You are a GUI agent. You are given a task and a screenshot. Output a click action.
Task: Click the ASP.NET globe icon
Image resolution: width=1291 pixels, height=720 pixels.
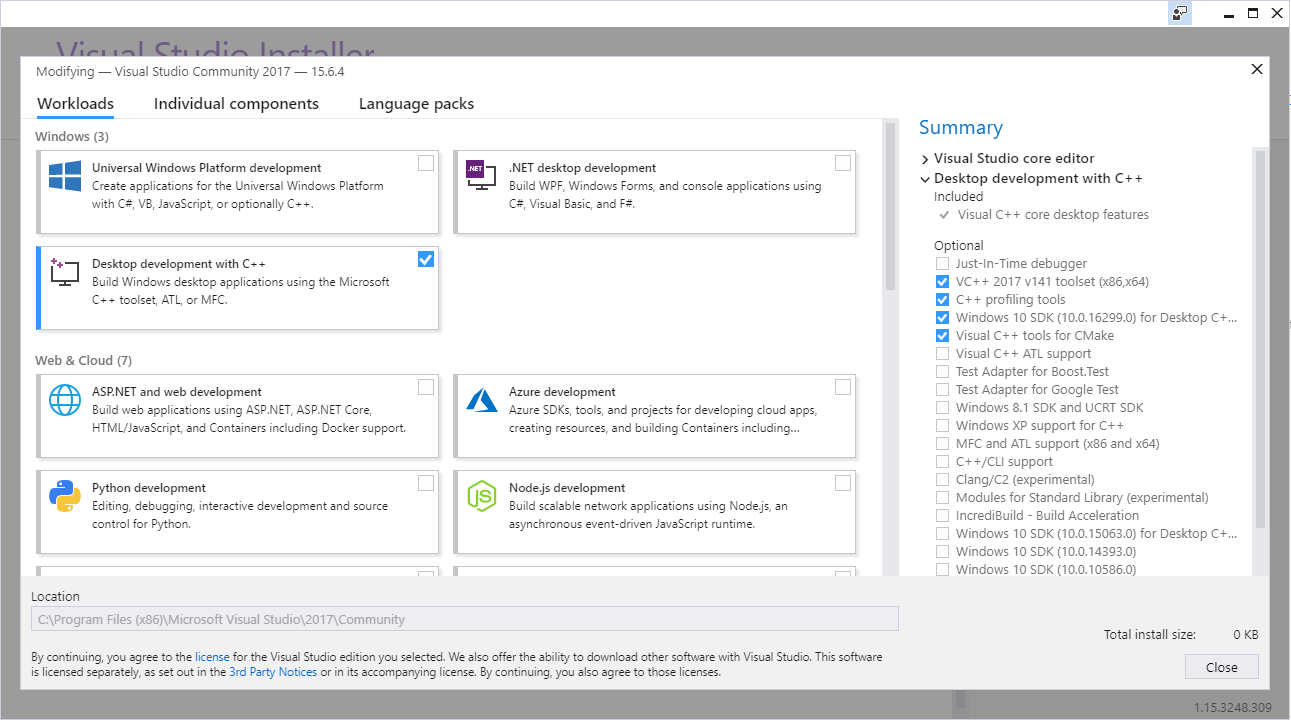click(65, 400)
